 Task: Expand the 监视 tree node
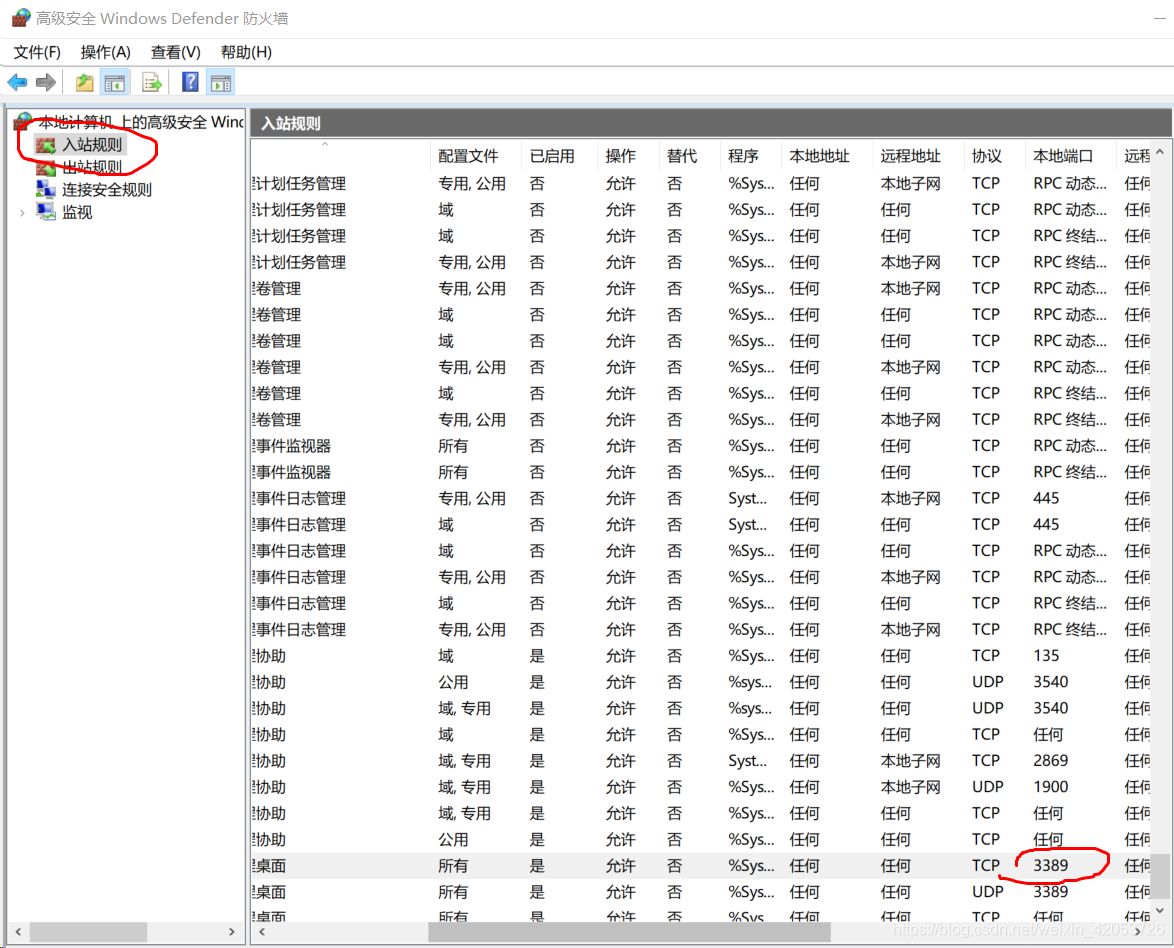[22, 213]
